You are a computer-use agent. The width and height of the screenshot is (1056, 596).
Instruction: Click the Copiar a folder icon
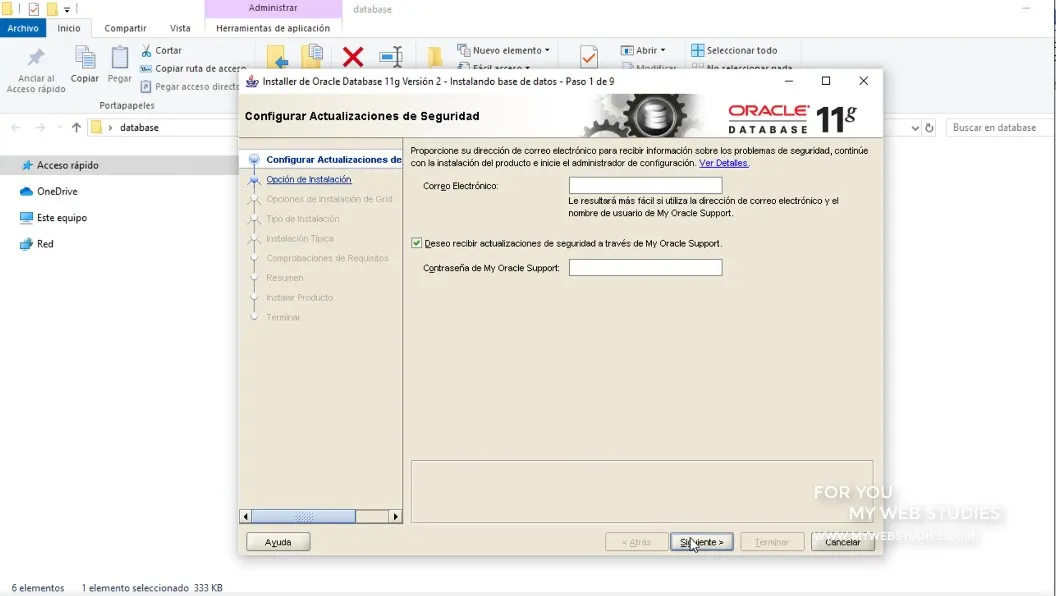click(x=312, y=57)
